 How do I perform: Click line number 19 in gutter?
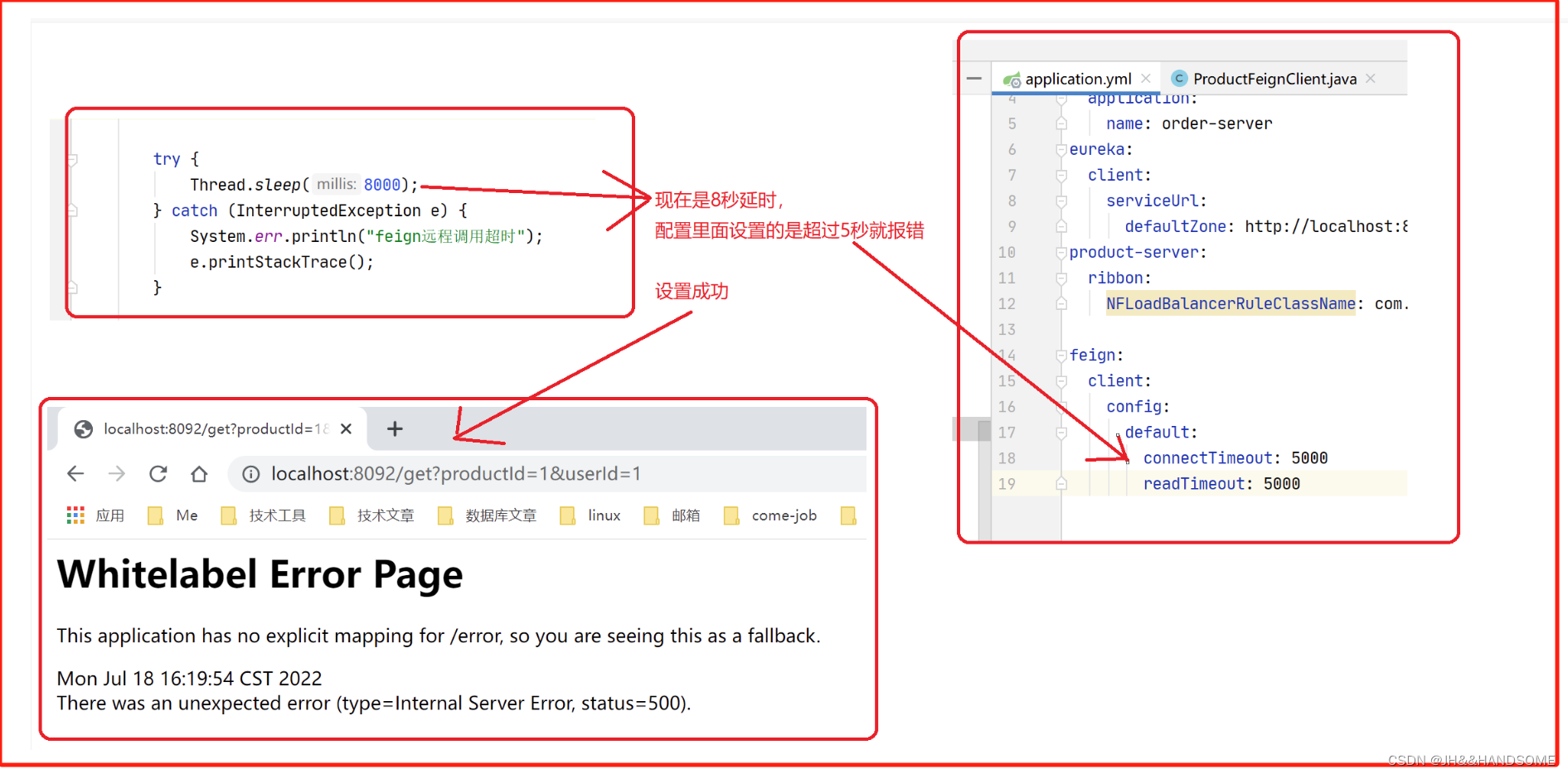tap(1007, 484)
